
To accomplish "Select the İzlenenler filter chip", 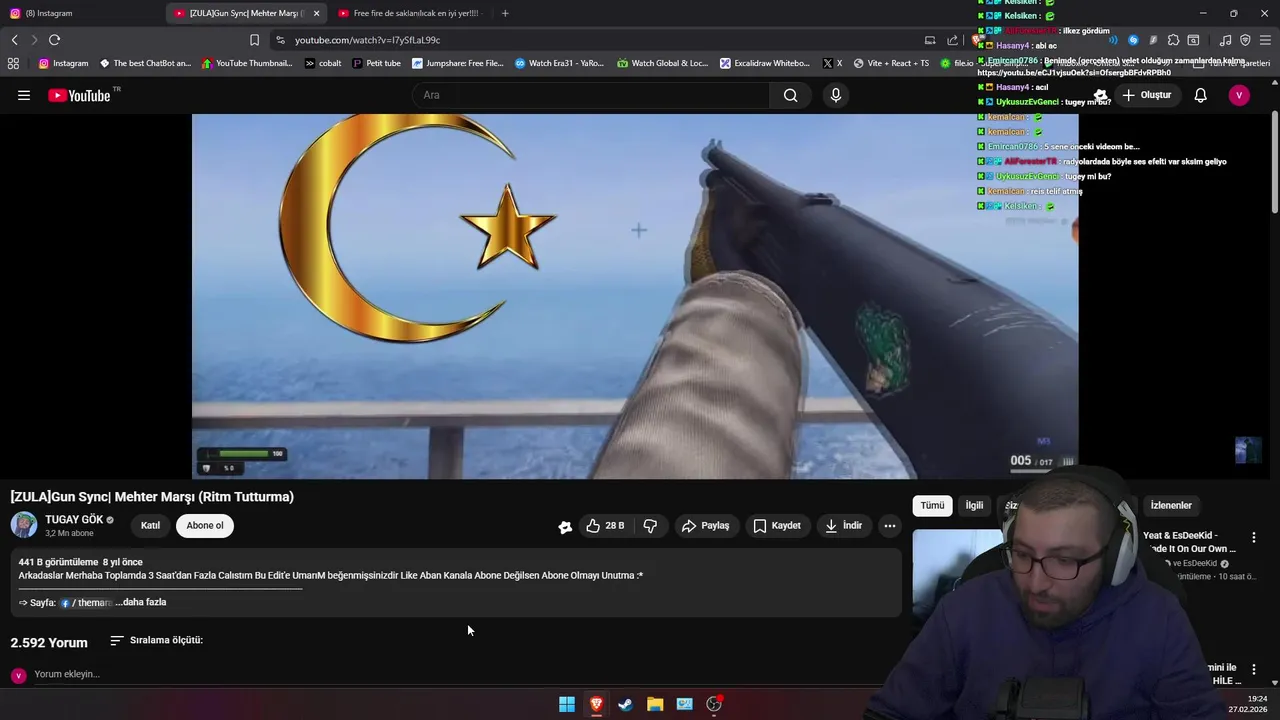I will tap(1171, 505).
